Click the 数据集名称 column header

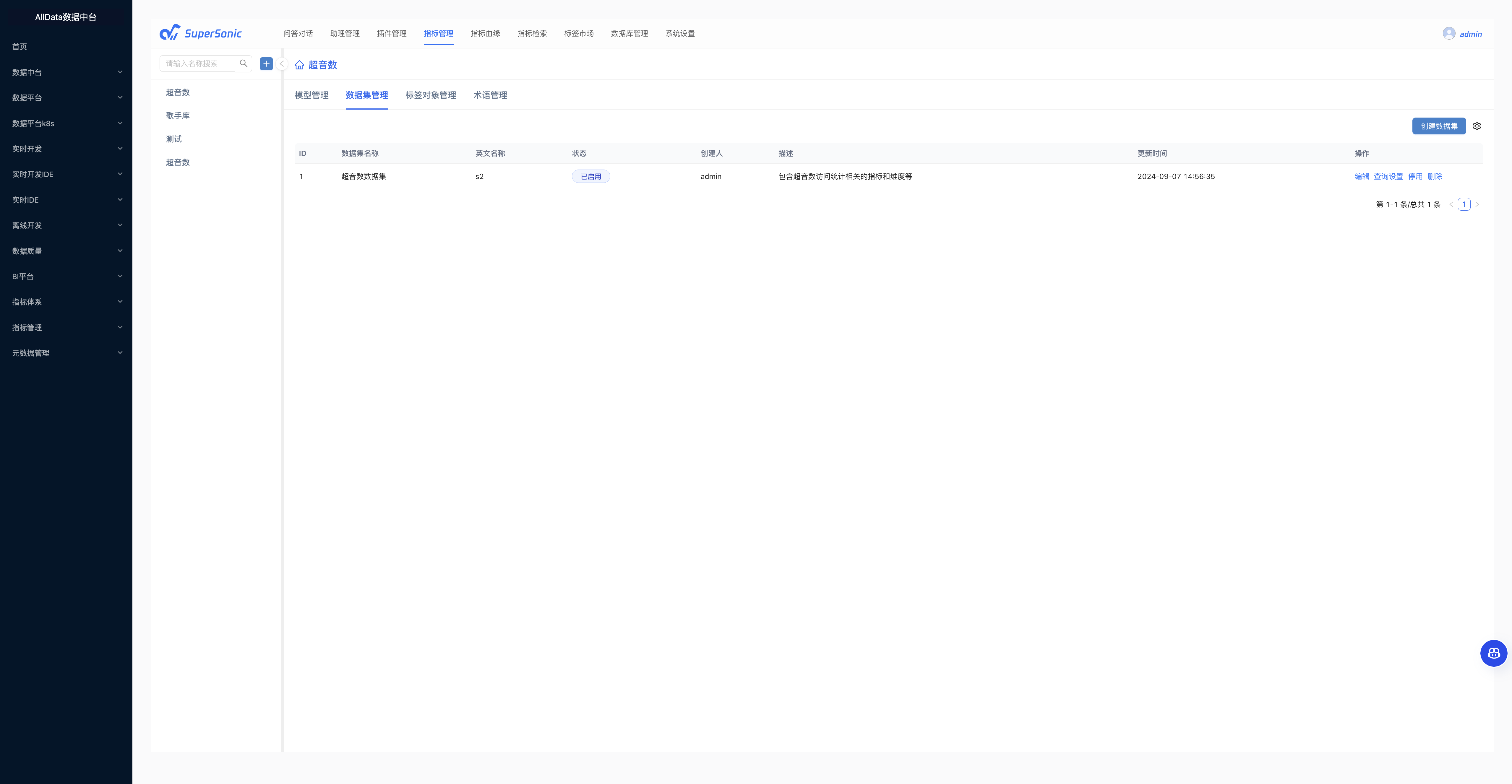coord(360,154)
